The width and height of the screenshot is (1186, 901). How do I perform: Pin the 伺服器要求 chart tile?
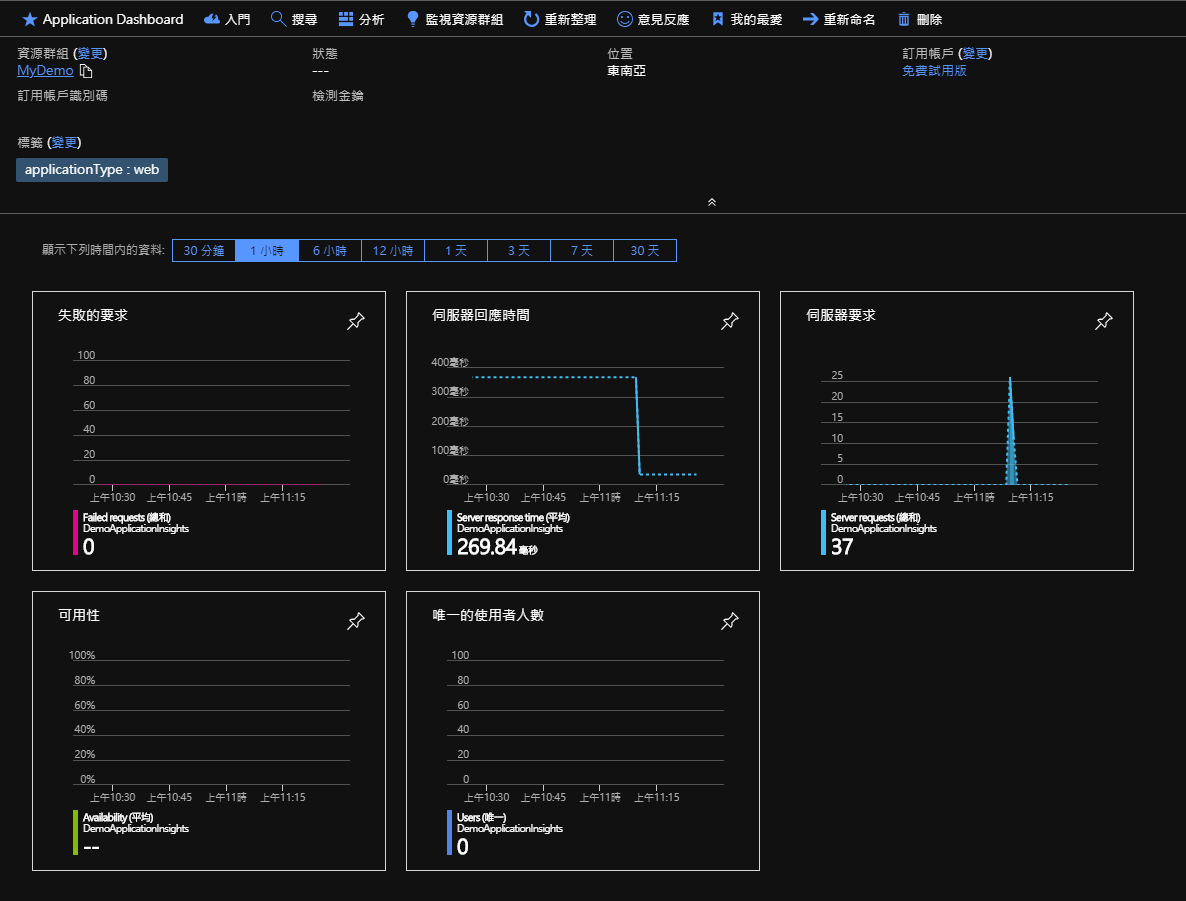pyautogui.click(x=1104, y=321)
